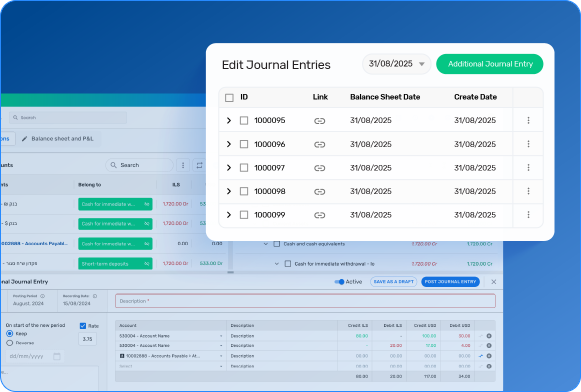
Task: Collapse the Cash for immediate withdrawal row
Action: click(x=277, y=264)
